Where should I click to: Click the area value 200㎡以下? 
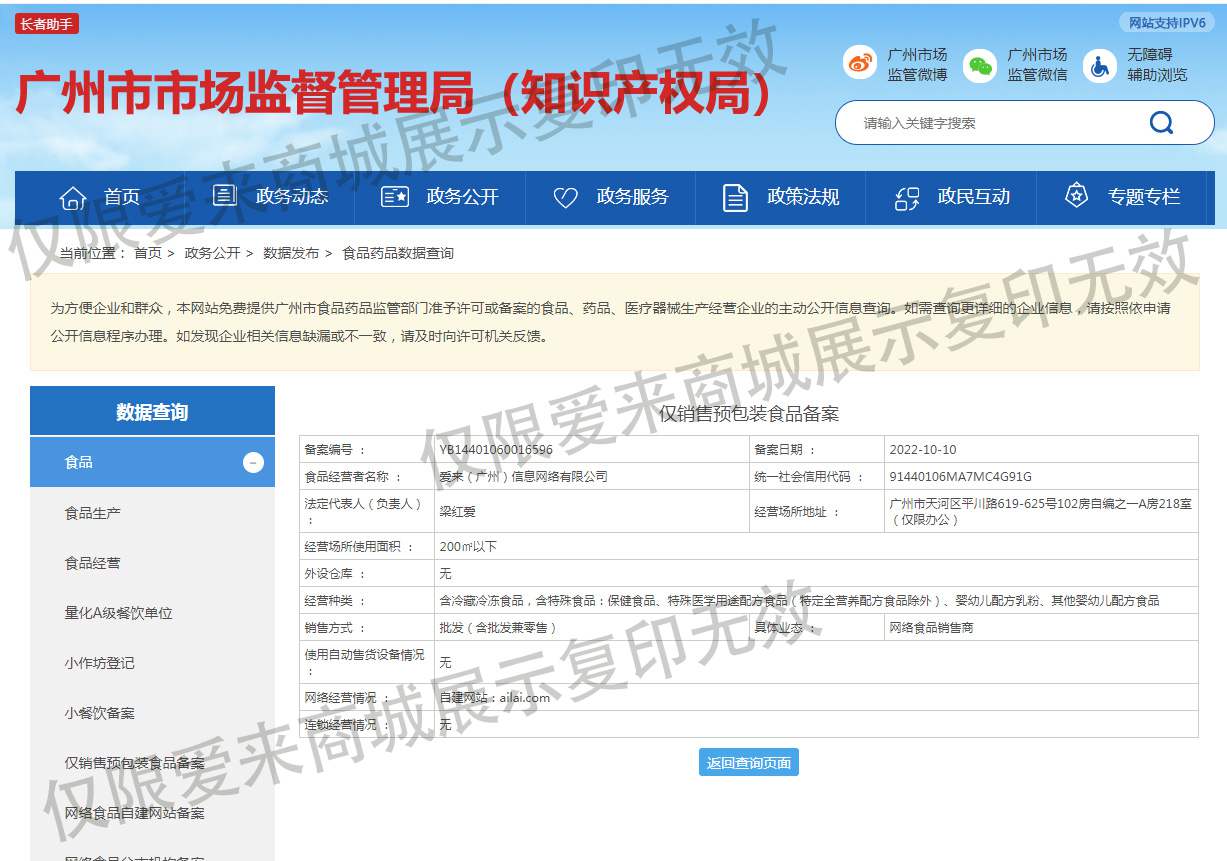coord(468,547)
